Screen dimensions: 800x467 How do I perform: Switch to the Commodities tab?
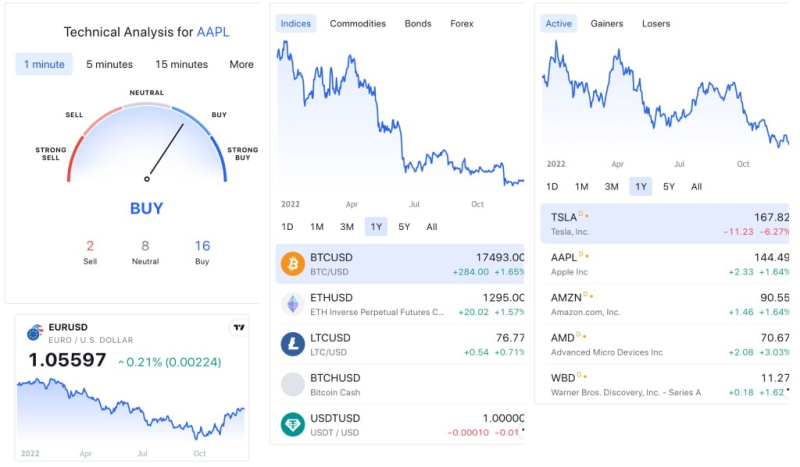(358, 23)
